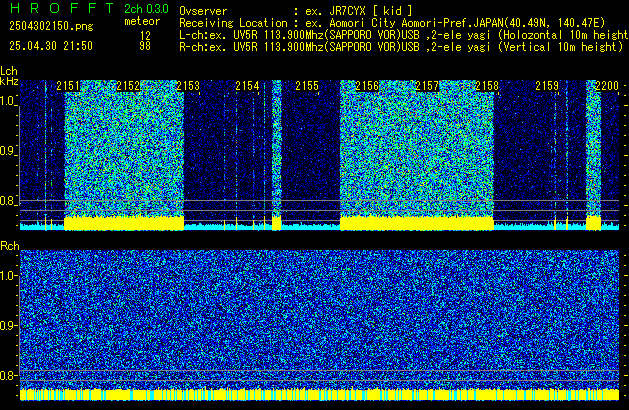Select the meteor count value 12
Screen dimensions: 629x410
(145, 35)
